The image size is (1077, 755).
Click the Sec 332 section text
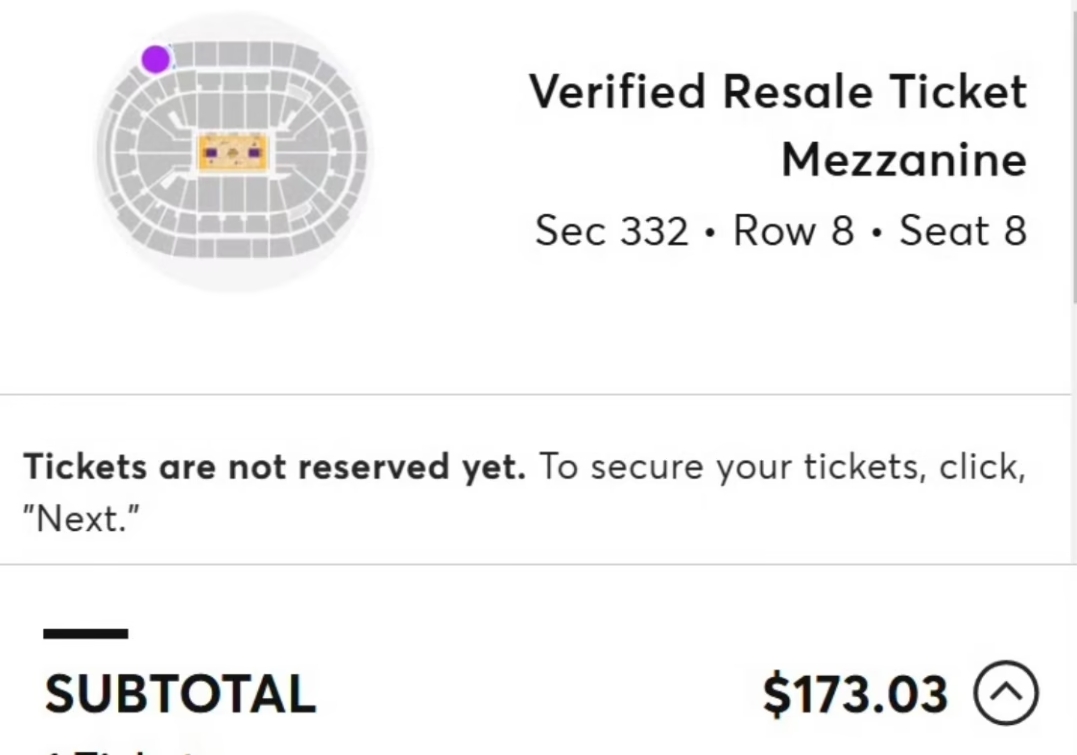[612, 231]
